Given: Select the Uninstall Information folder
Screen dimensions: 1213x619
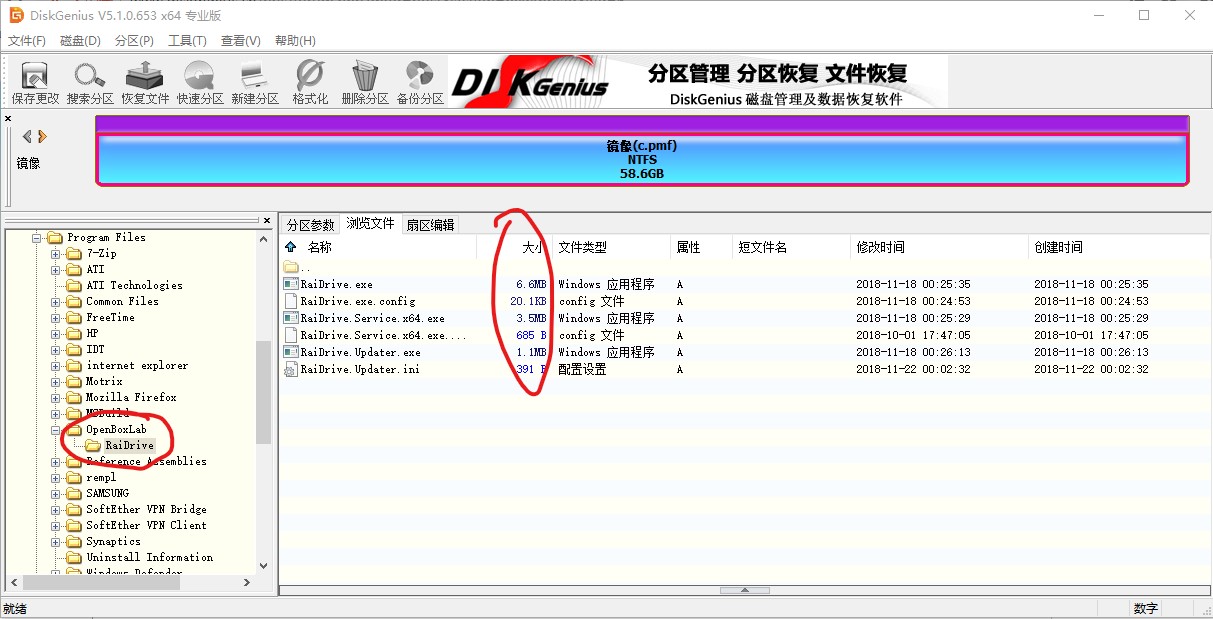Looking at the screenshot, I should point(149,557).
